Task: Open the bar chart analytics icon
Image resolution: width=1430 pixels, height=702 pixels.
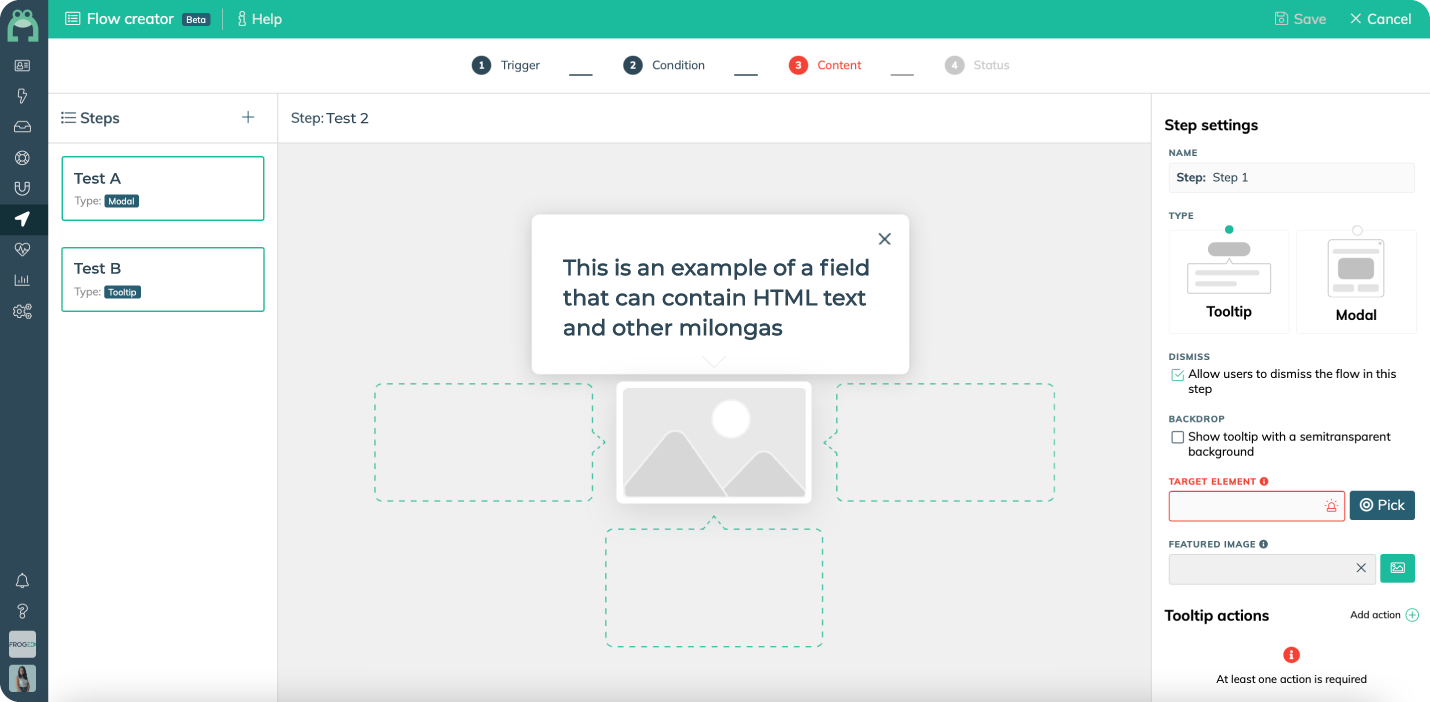Action: pos(22,280)
